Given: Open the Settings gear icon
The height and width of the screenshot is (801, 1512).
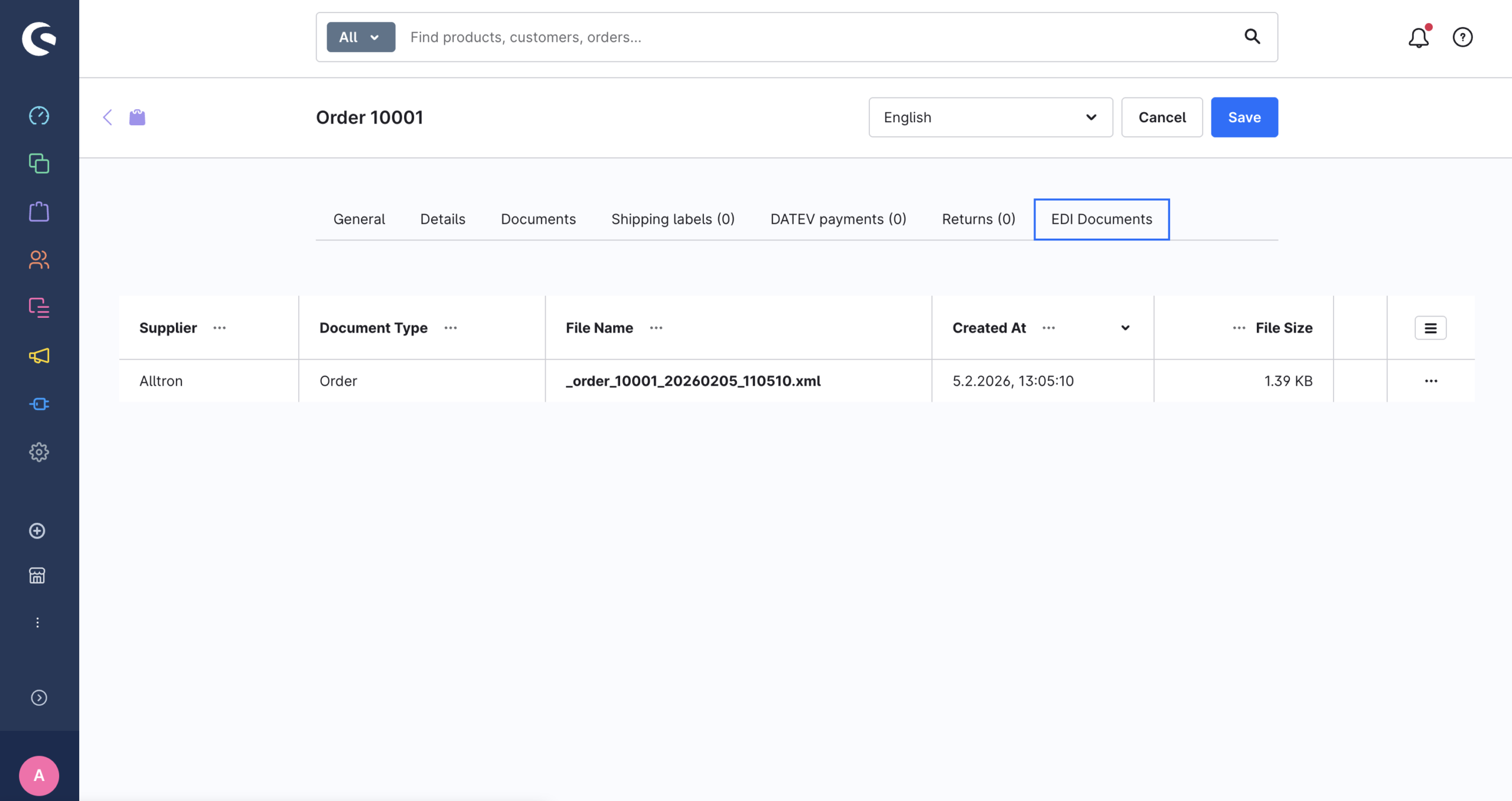Looking at the screenshot, I should tap(39, 452).
